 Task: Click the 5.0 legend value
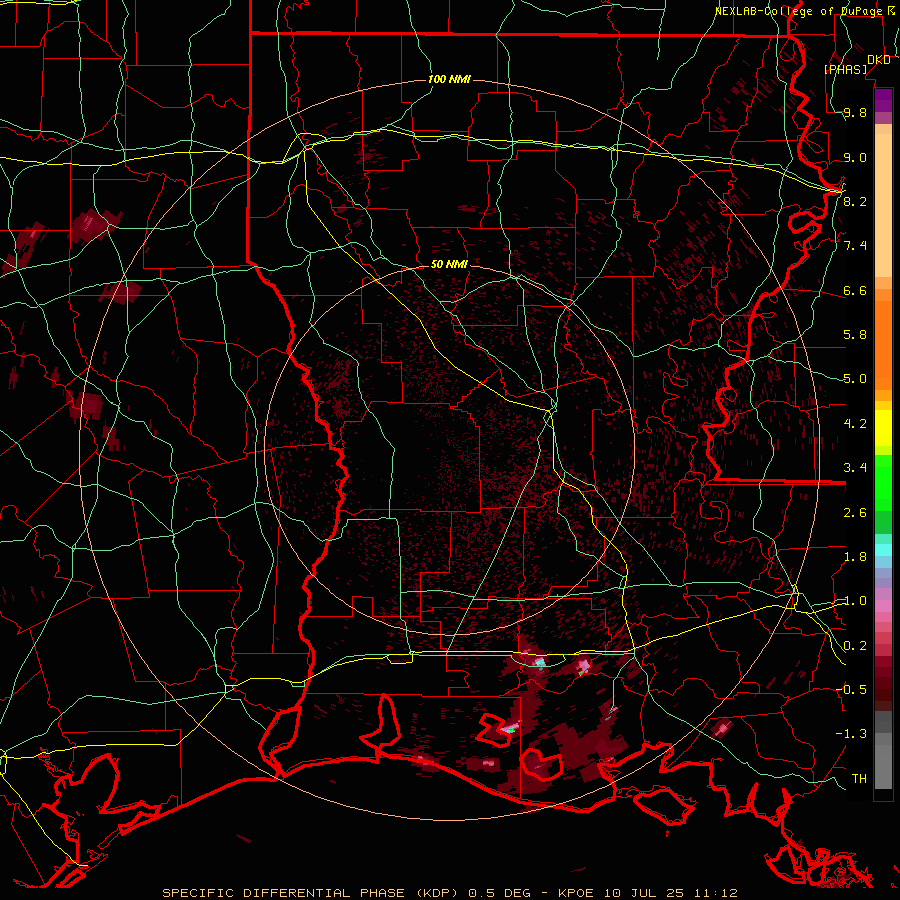click(855, 379)
